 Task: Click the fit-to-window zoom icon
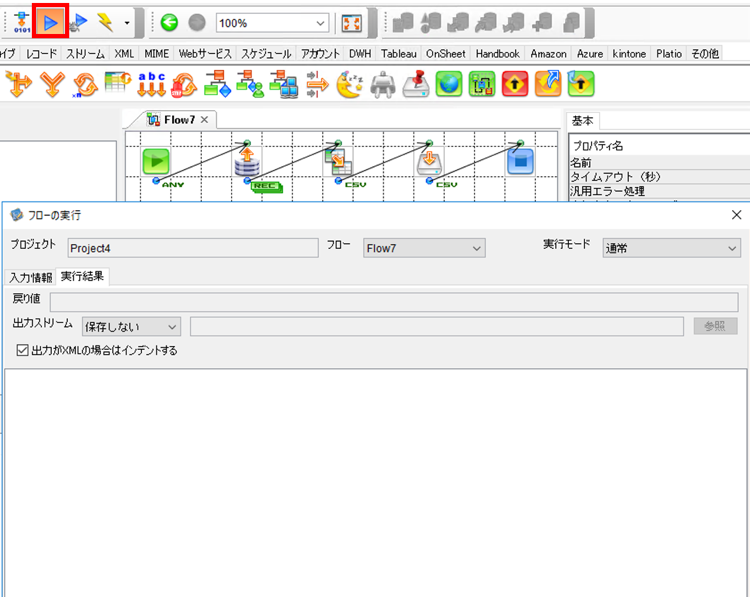click(352, 23)
